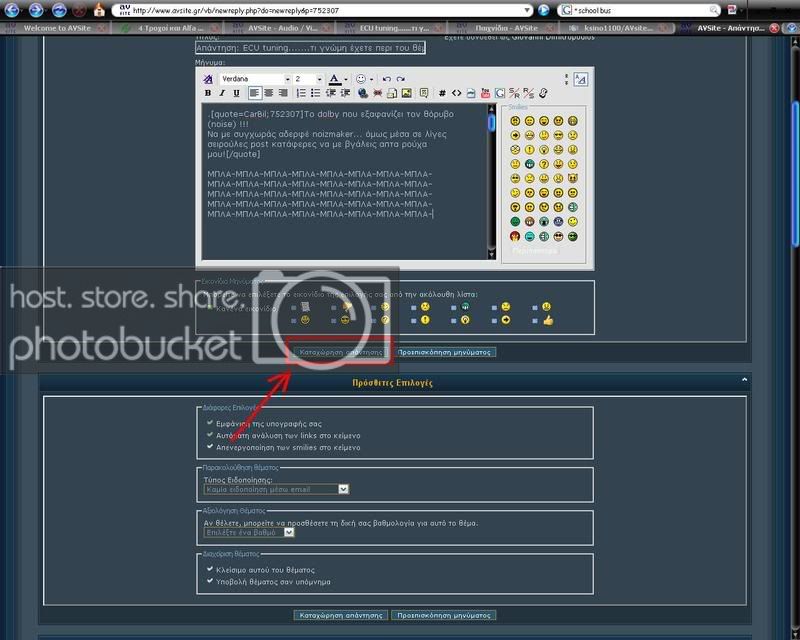Switch to 'AVSite - Audio / Vi...' tab
The image size is (800, 640).
click(x=280, y=28)
